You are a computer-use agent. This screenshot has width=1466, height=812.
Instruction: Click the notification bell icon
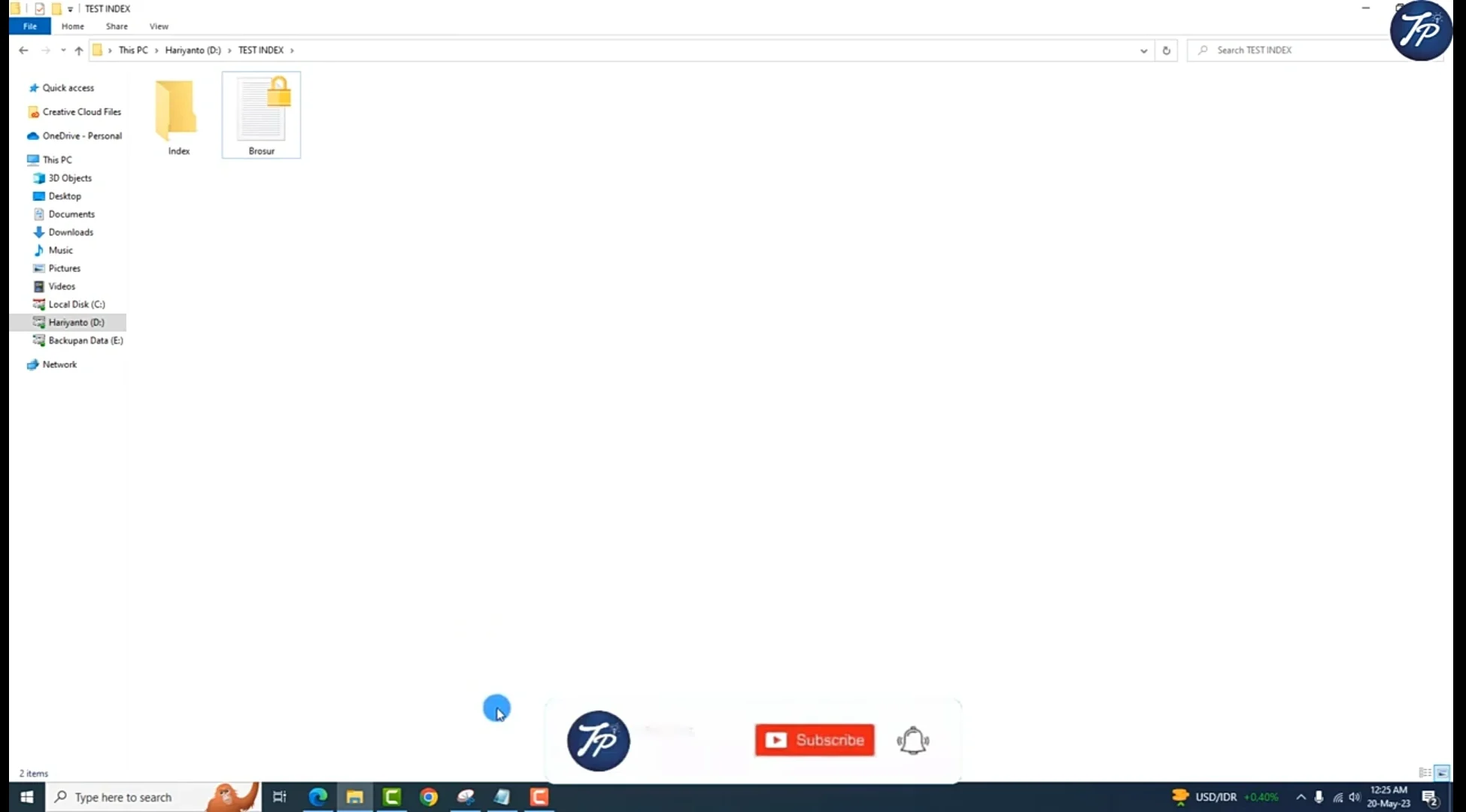[913, 741]
